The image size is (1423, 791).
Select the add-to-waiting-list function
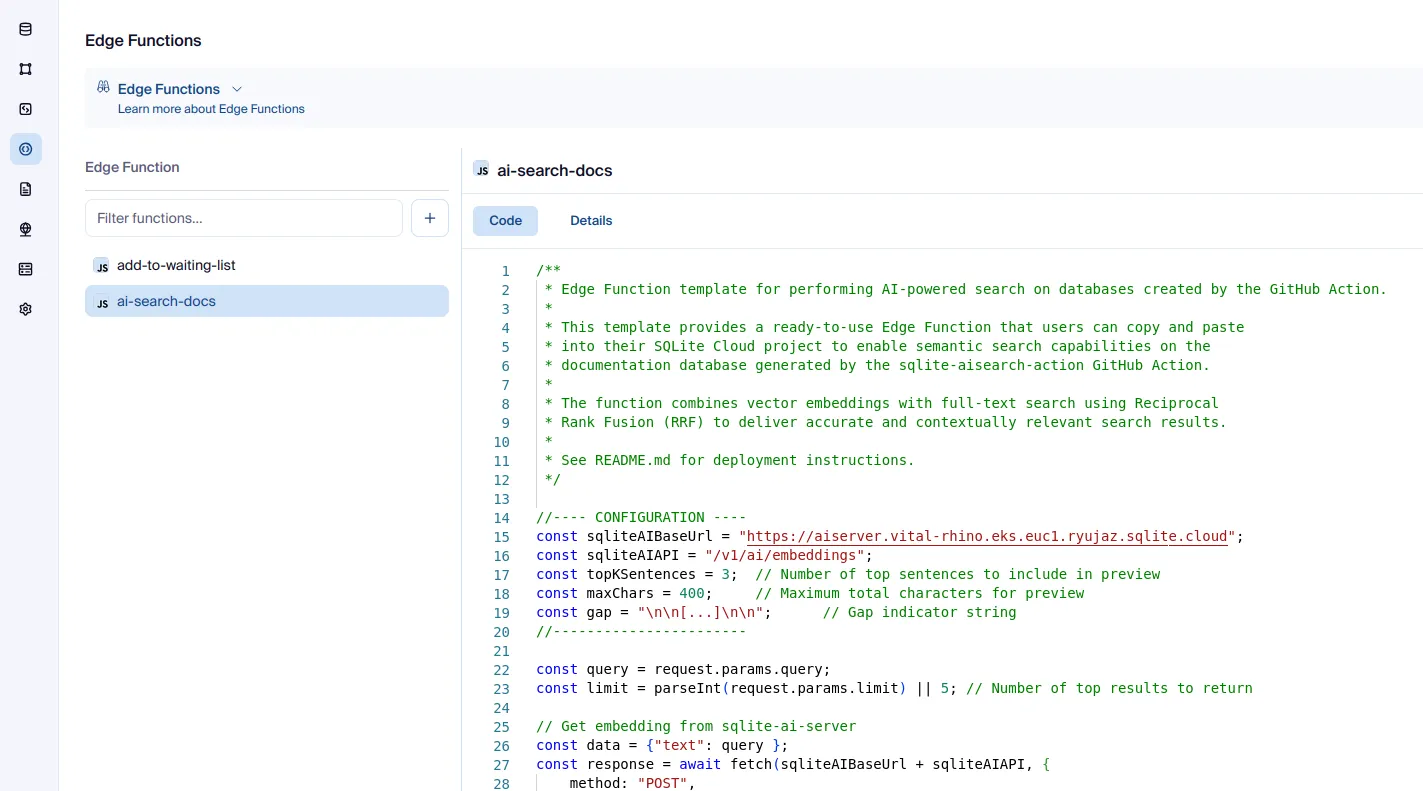176,265
